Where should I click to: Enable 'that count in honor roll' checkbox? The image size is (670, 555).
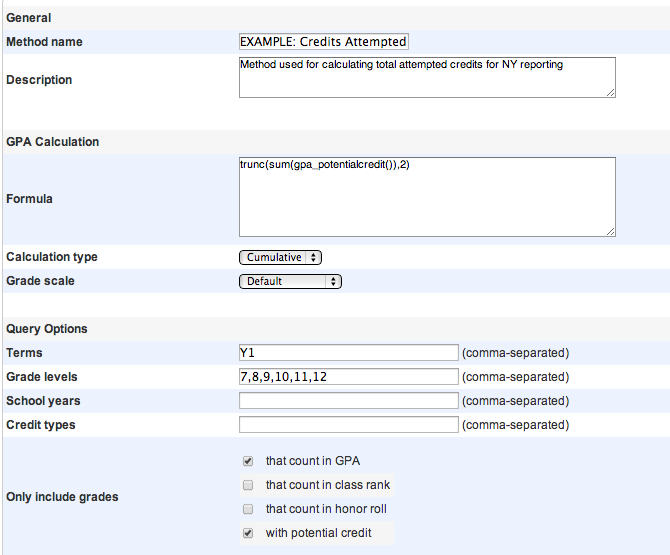248,509
